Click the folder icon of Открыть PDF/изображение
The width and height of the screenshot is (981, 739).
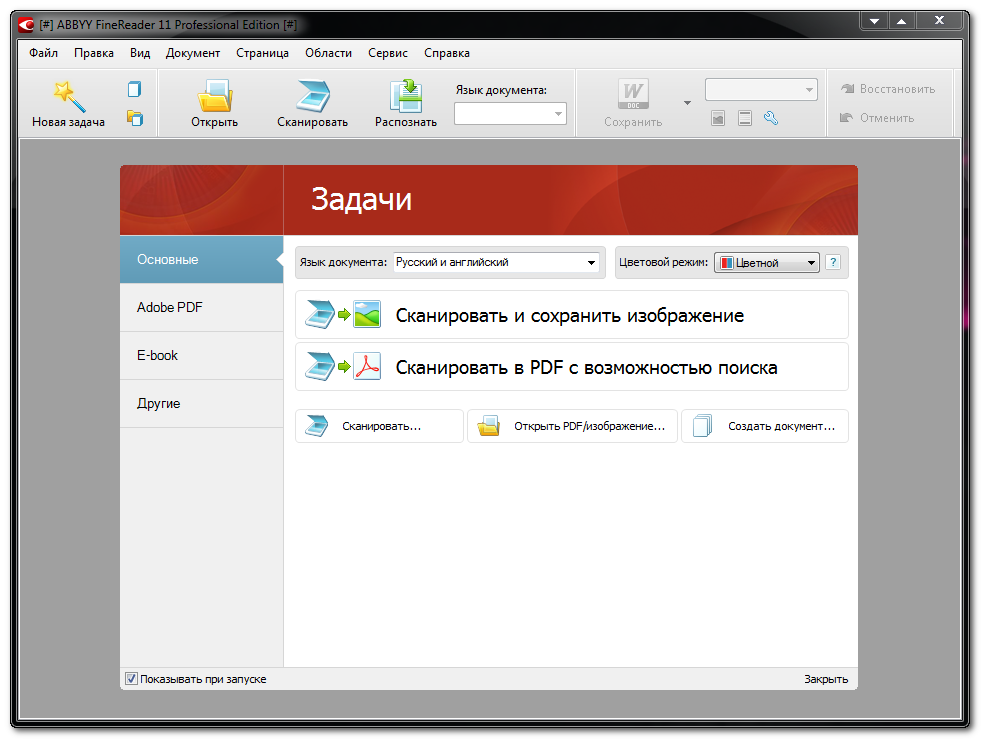pyautogui.click(x=488, y=426)
